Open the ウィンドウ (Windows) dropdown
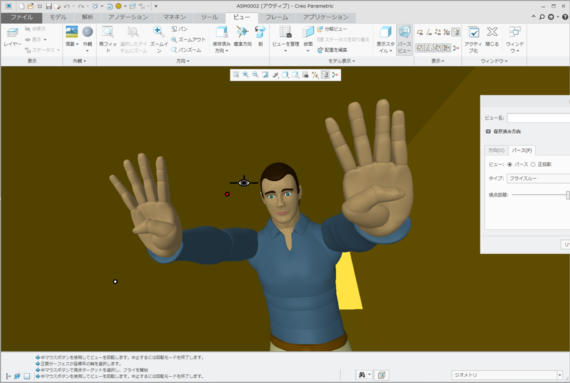This screenshot has height=383, width=570. 515,47
